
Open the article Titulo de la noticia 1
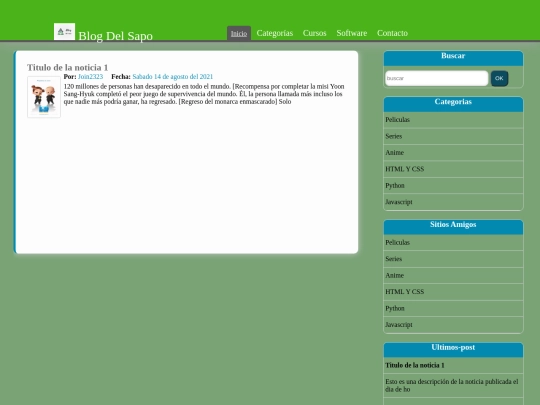[x=68, y=67]
